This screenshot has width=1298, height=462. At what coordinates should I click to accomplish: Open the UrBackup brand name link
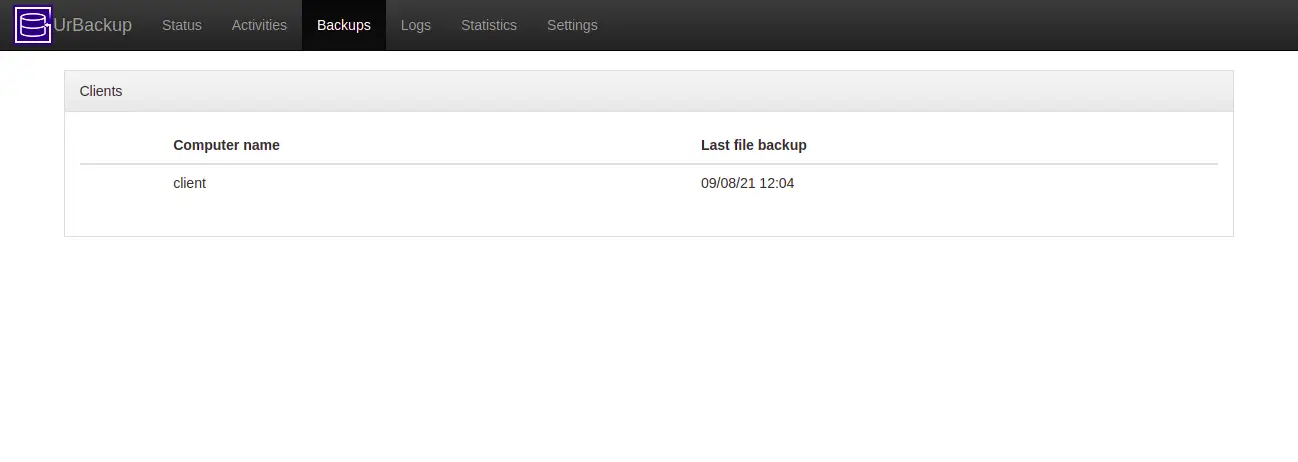click(x=93, y=25)
